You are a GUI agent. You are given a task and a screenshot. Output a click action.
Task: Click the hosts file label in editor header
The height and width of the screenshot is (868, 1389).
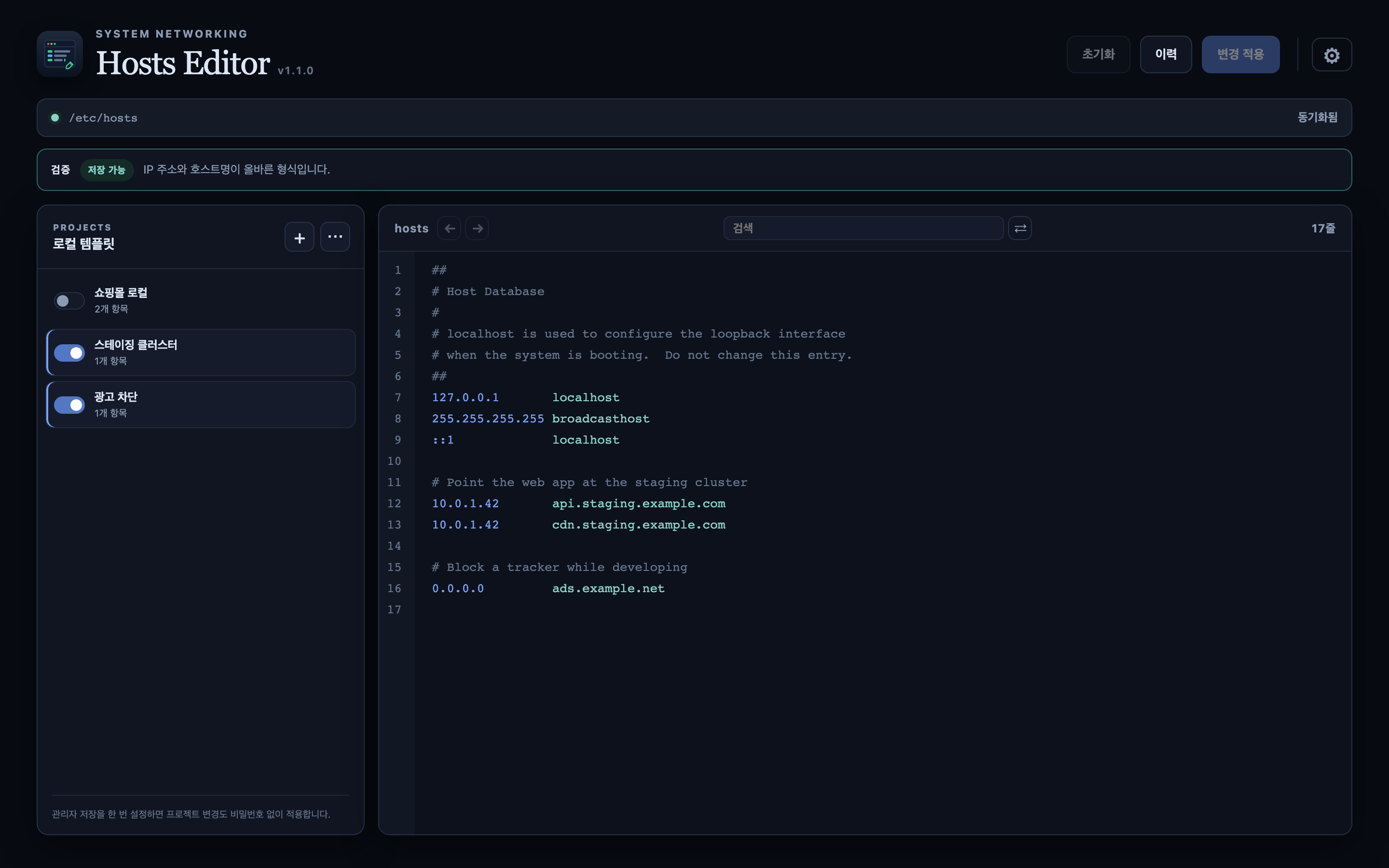411,229
